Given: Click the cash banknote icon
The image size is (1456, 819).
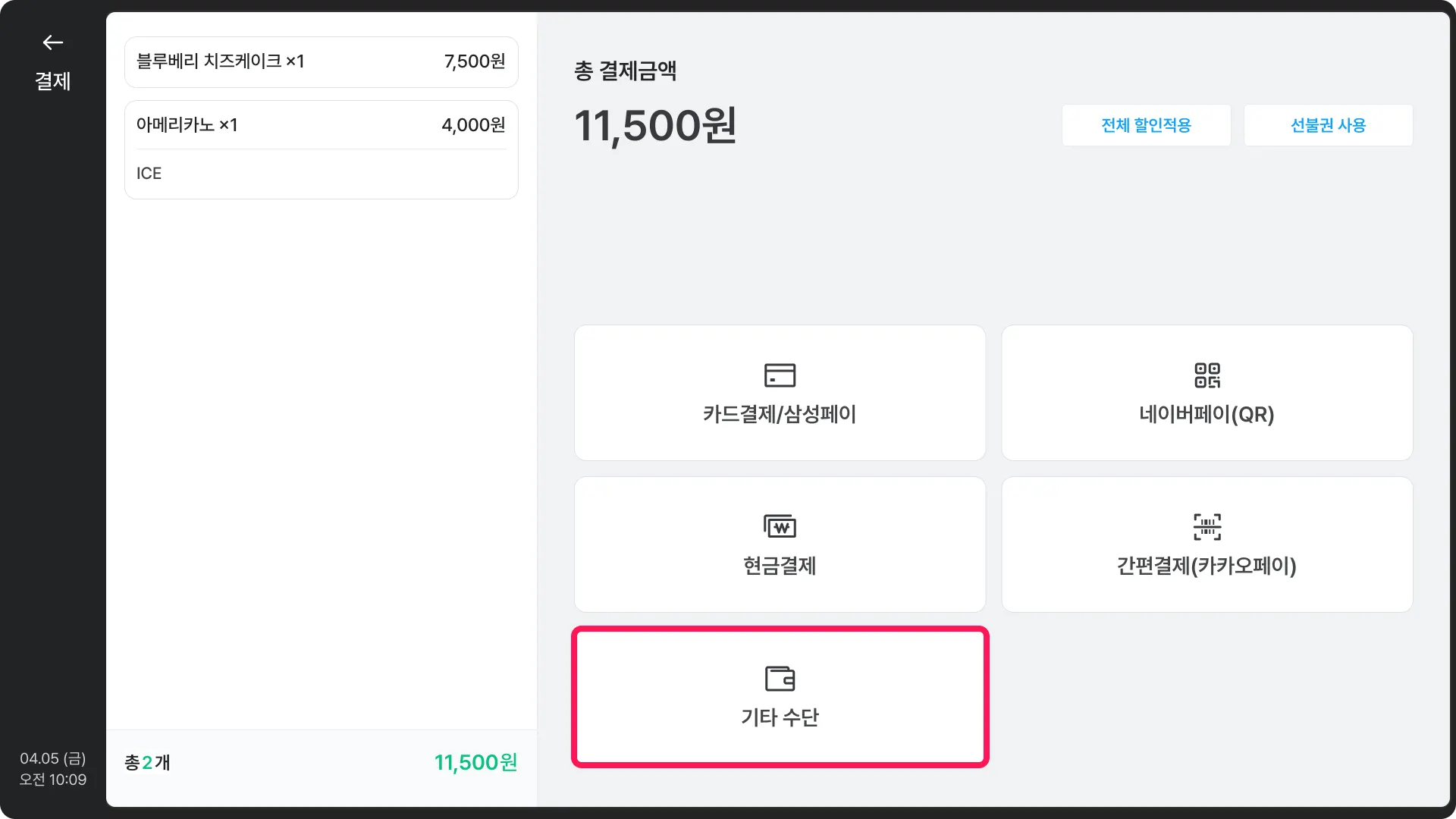Looking at the screenshot, I should point(780,526).
